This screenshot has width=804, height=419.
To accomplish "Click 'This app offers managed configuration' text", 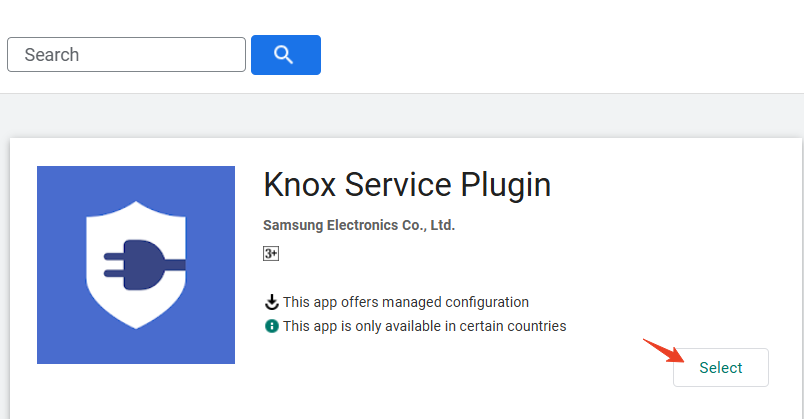I will (406, 302).
